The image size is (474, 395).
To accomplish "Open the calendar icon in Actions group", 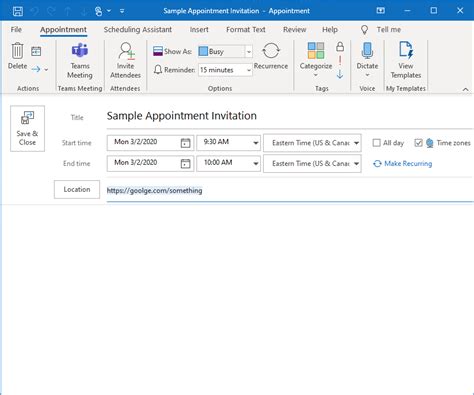I will [36, 51].
